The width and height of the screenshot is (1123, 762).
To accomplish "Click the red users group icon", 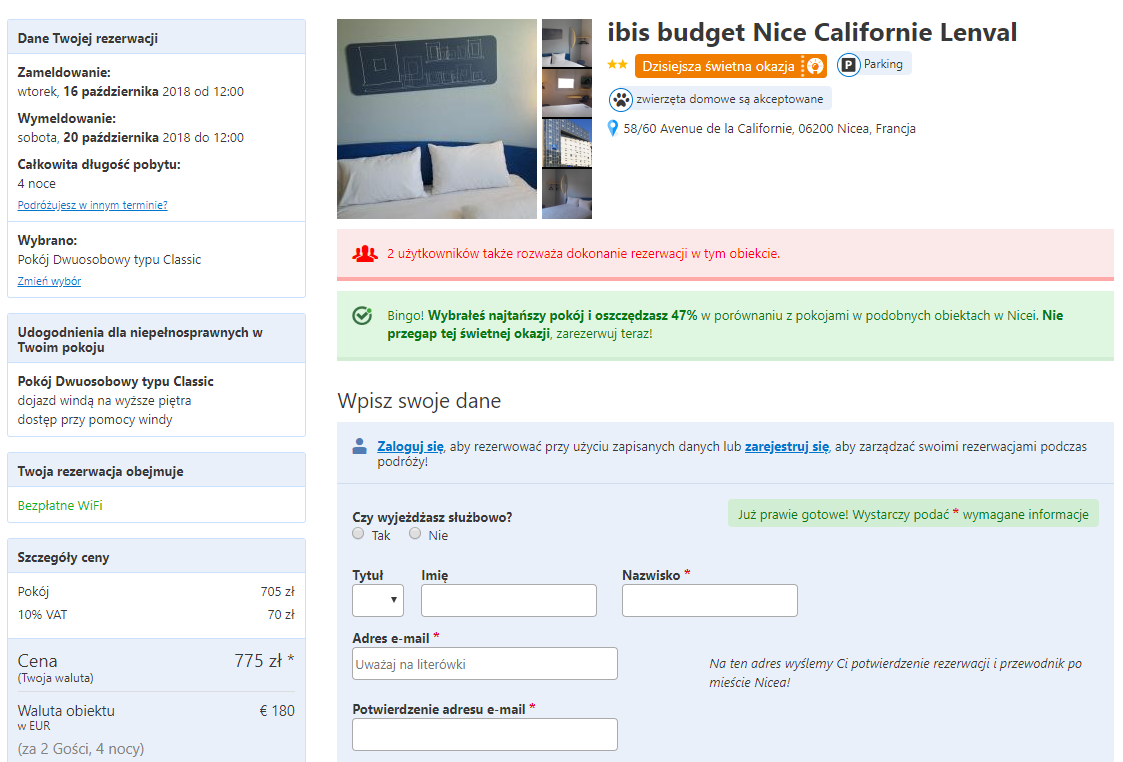I will (x=365, y=254).
